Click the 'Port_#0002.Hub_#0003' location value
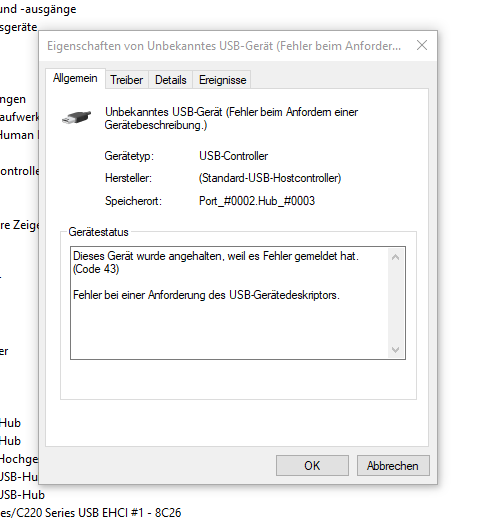 (x=257, y=201)
